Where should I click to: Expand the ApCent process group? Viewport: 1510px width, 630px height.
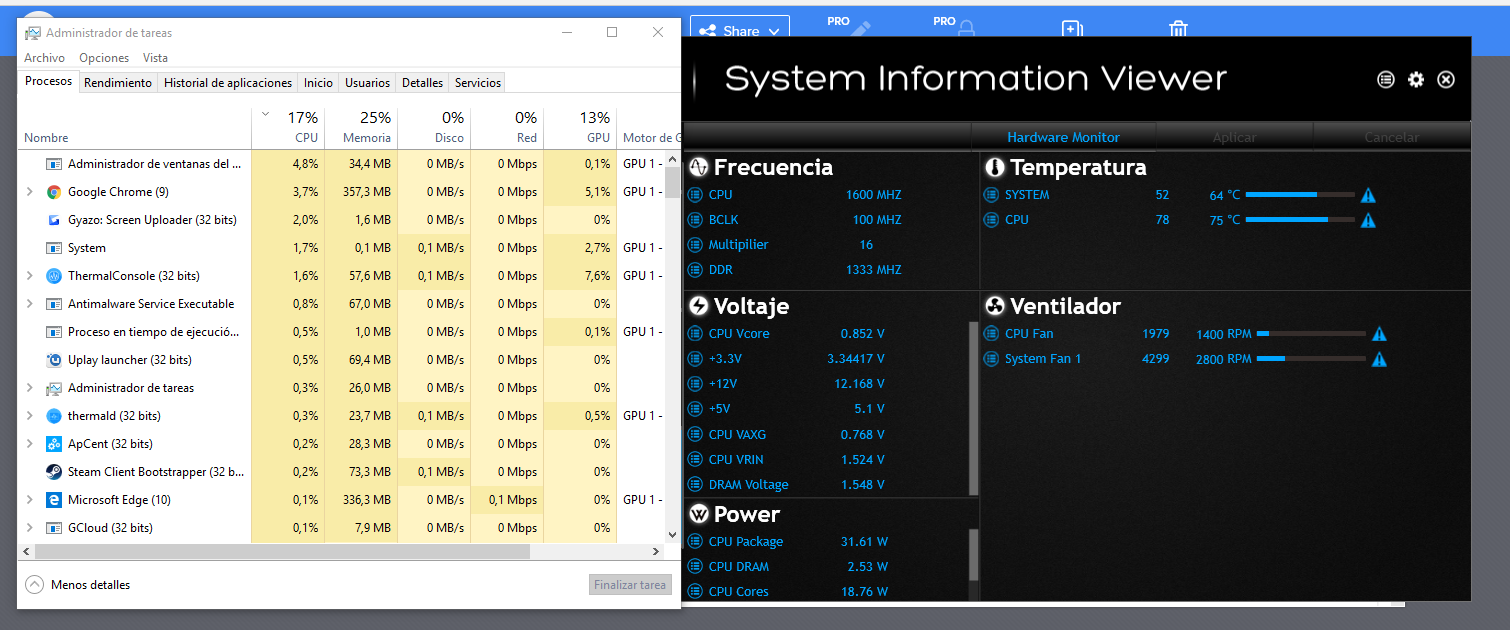(29, 444)
